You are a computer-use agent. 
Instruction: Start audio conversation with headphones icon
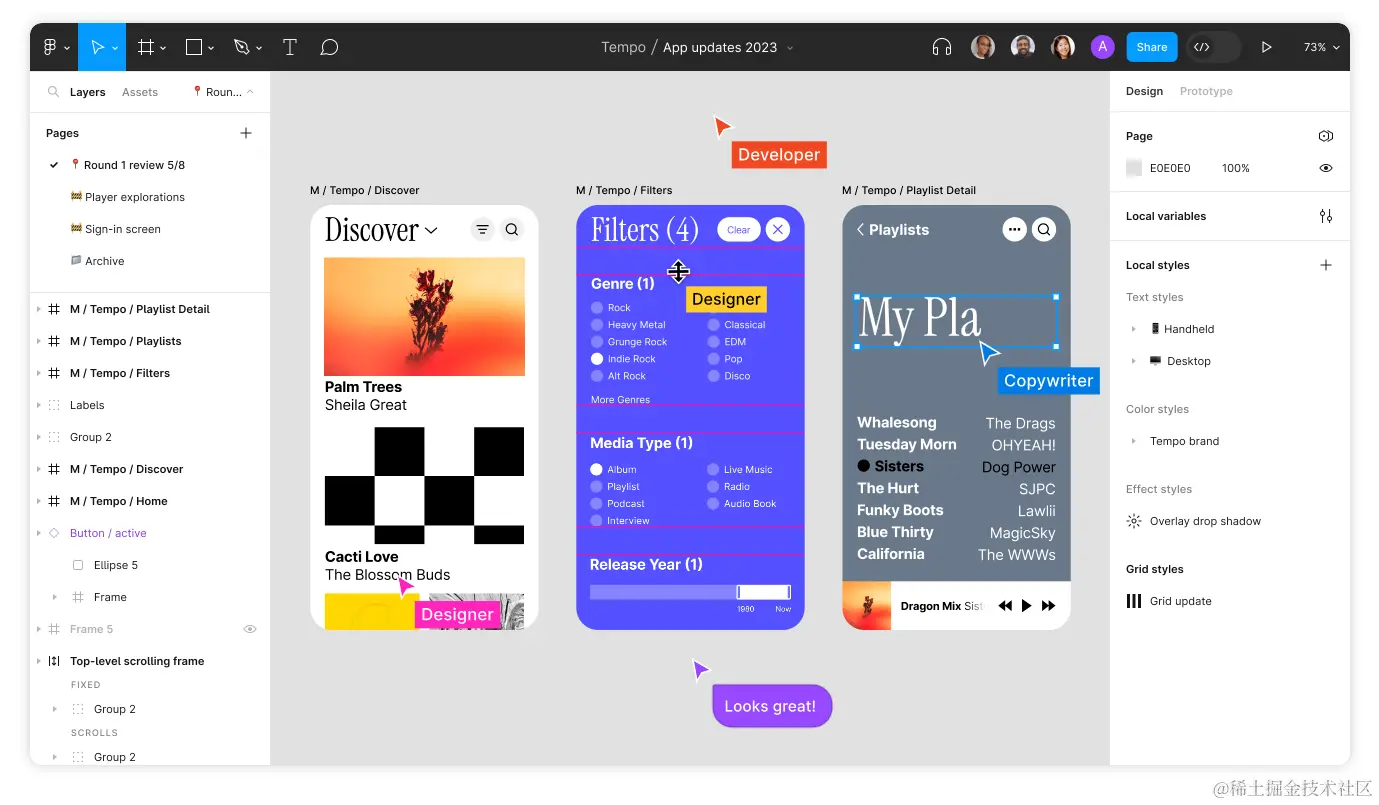click(941, 47)
